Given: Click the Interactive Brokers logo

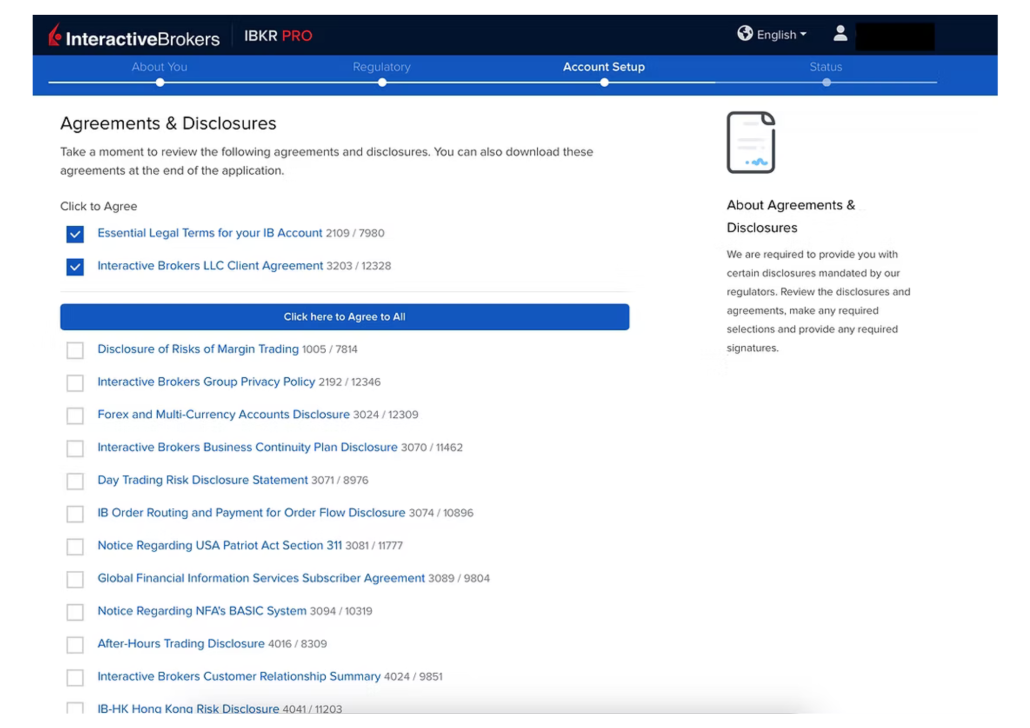Looking at the screenshot, I should (134, 37).
